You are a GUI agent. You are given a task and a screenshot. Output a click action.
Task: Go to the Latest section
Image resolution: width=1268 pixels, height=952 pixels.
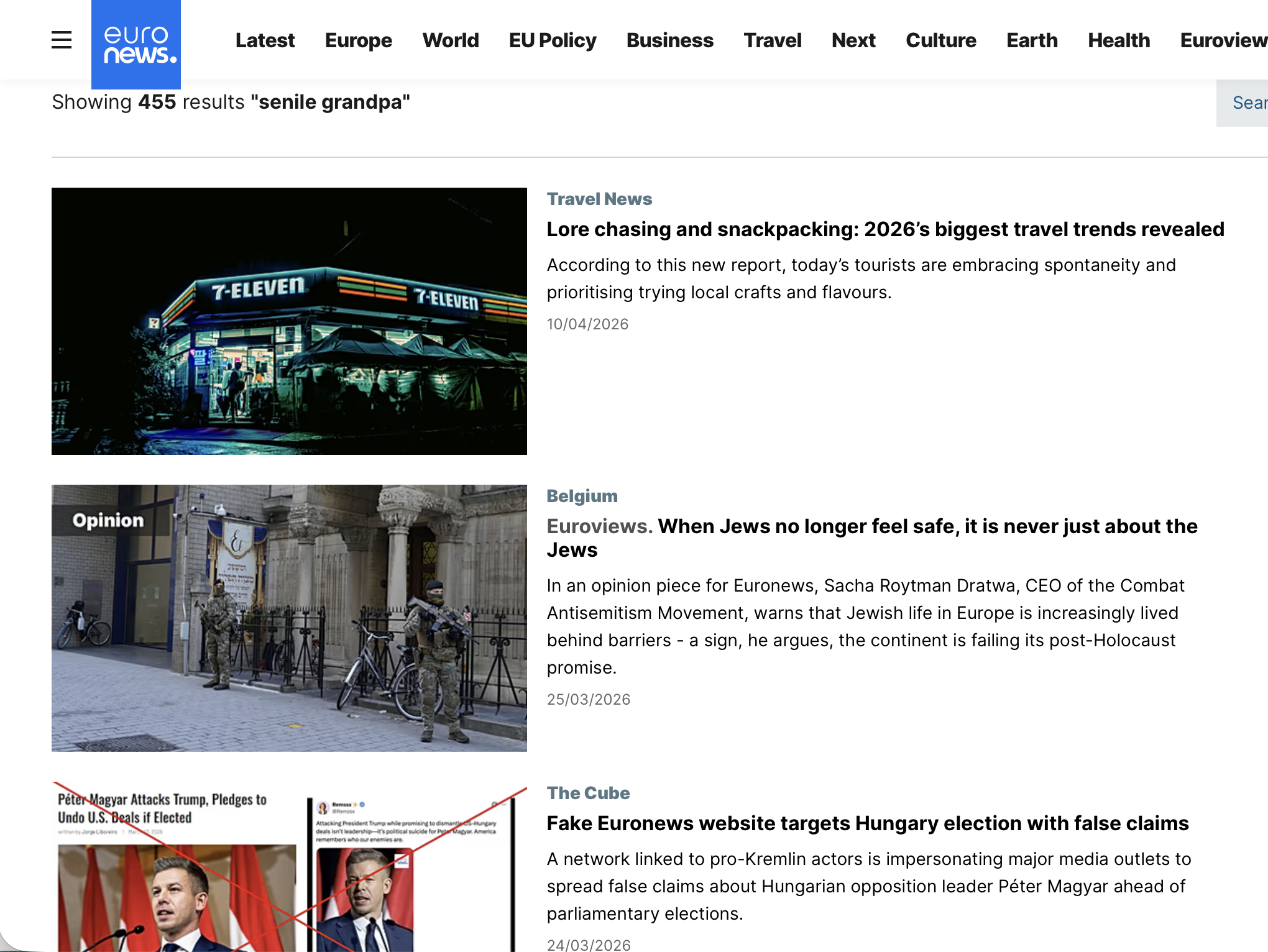[265, 40]
